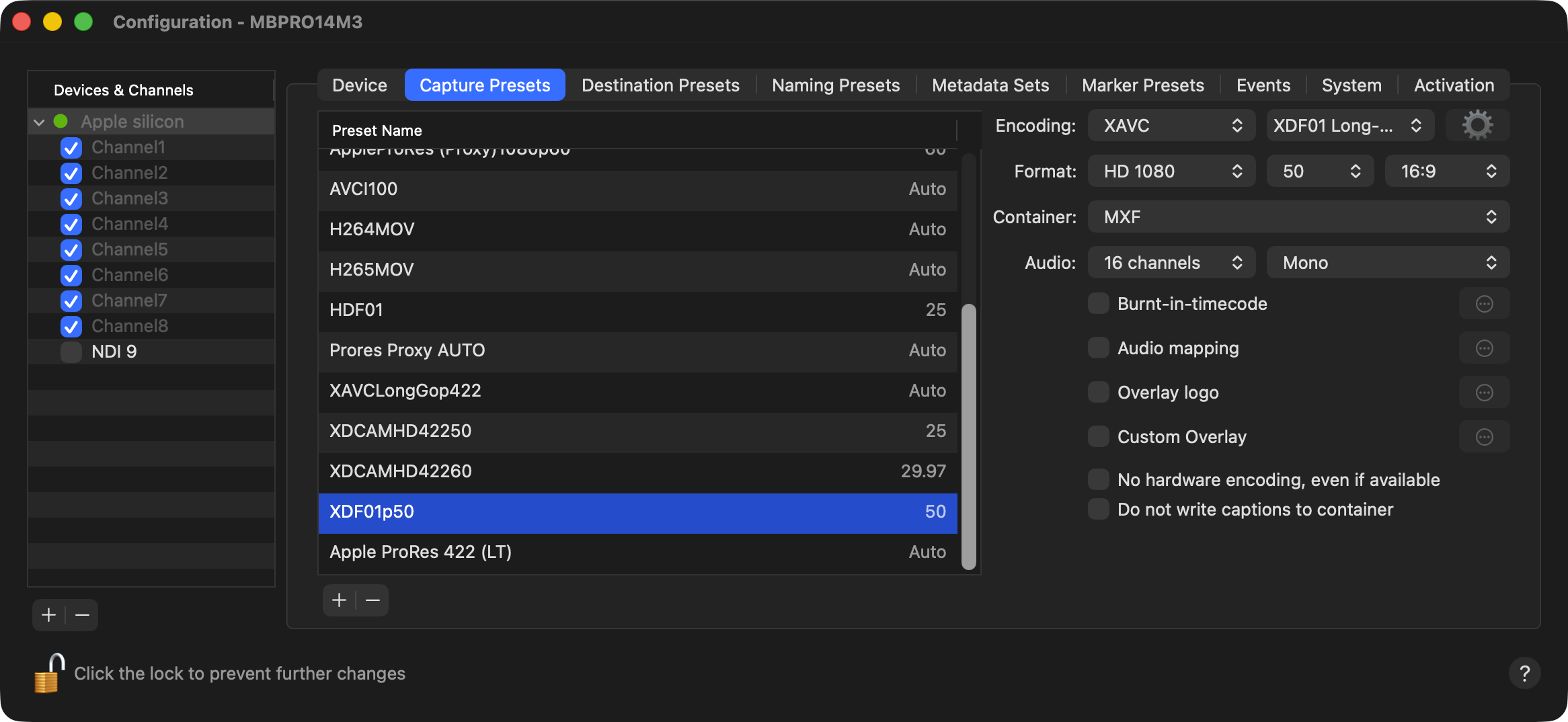Collapse the Apple silicon device tree
The width and height of the screenshot is (1568, 722).
click(x=39, y=122)
